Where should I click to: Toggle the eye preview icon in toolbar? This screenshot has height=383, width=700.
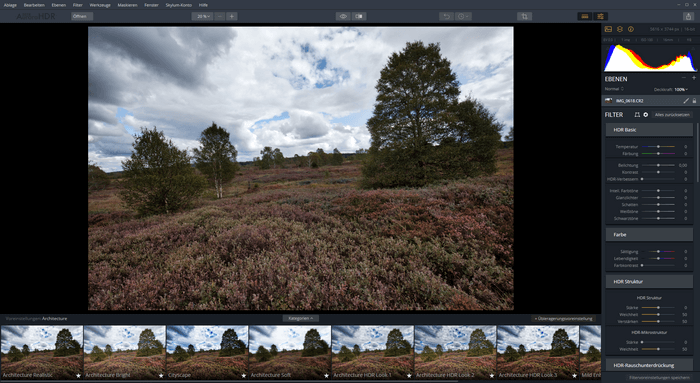(343, 17)
